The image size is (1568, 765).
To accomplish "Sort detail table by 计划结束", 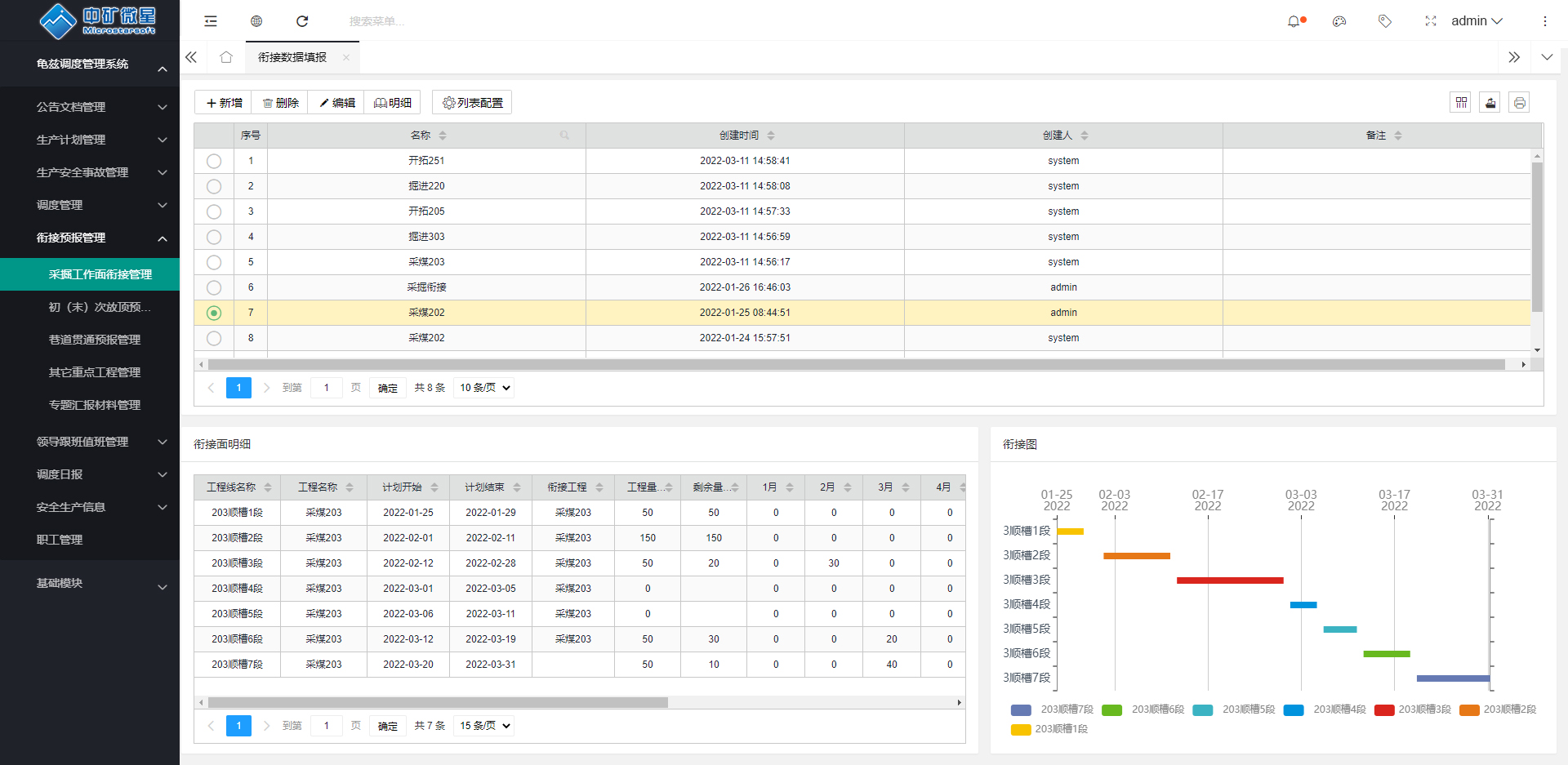I will pyautogui.click(x=517, y=487).
